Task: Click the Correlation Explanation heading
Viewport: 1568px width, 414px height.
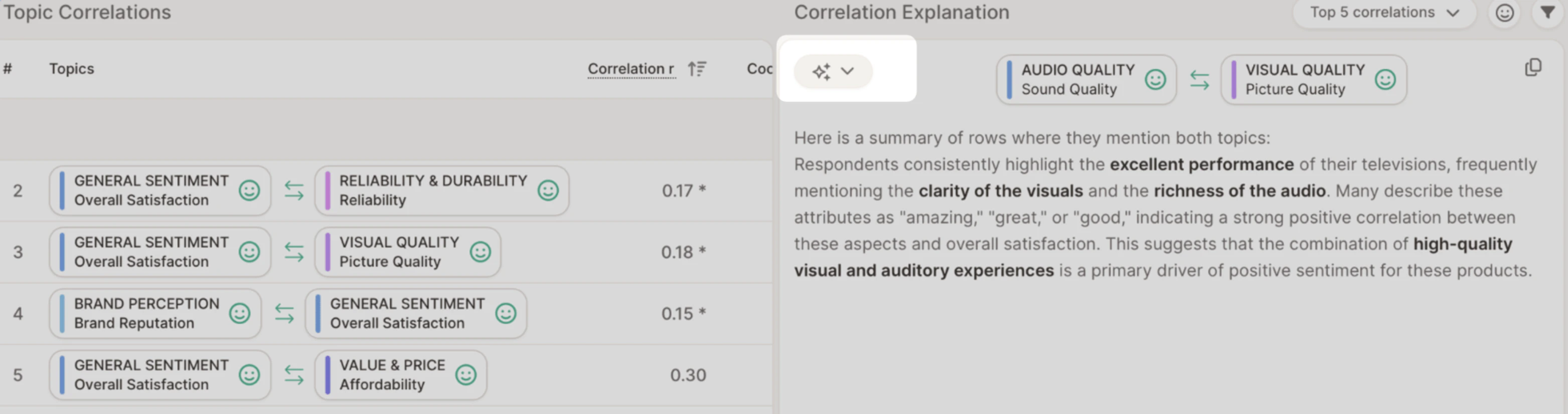Action: (901, 12)
